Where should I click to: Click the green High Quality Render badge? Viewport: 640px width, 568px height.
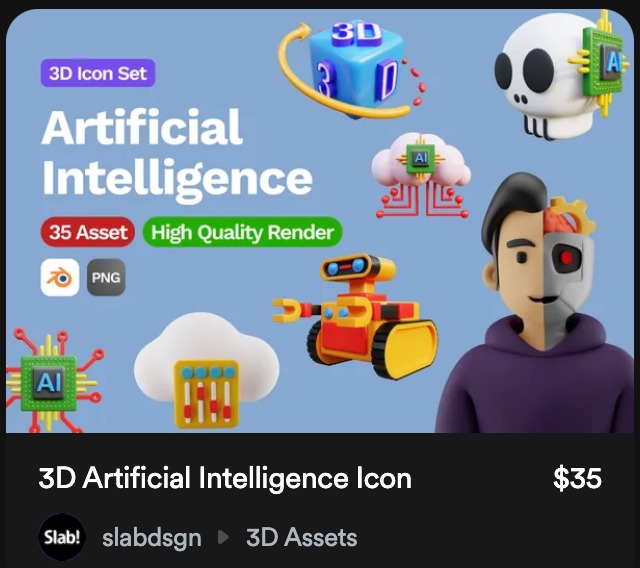click(242, 232)
